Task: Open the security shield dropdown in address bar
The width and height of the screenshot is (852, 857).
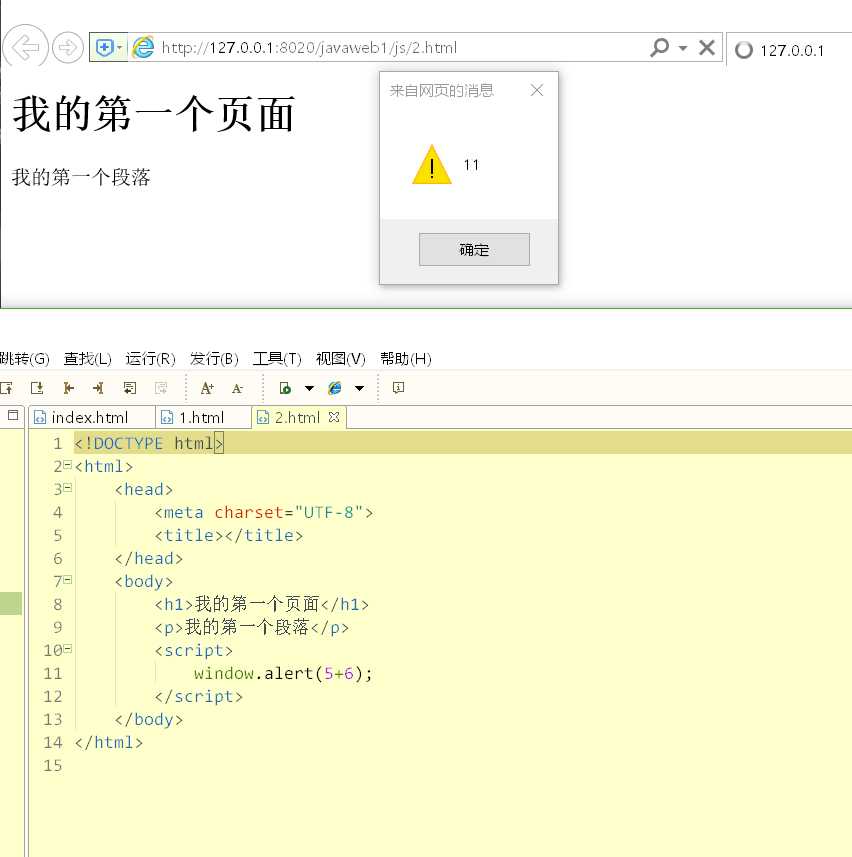Action: coord(109,48)
